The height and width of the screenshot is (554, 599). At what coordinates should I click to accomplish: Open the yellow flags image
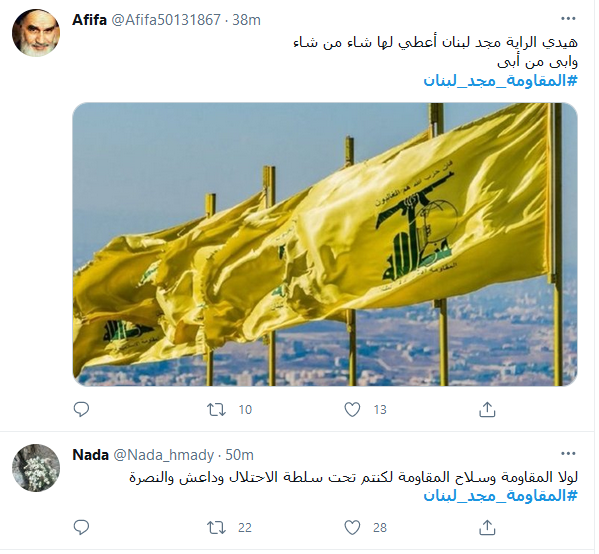(325, 244)
